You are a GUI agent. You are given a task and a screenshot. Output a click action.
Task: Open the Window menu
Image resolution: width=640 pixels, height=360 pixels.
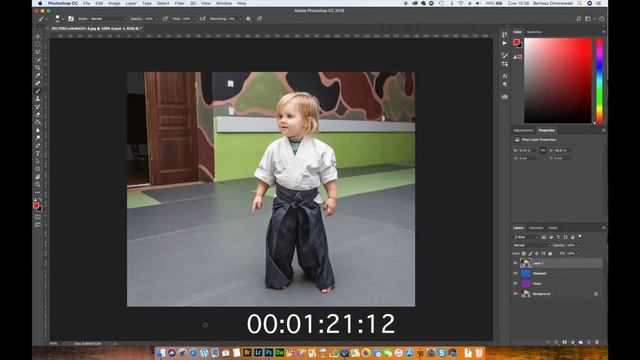[224, 3]
